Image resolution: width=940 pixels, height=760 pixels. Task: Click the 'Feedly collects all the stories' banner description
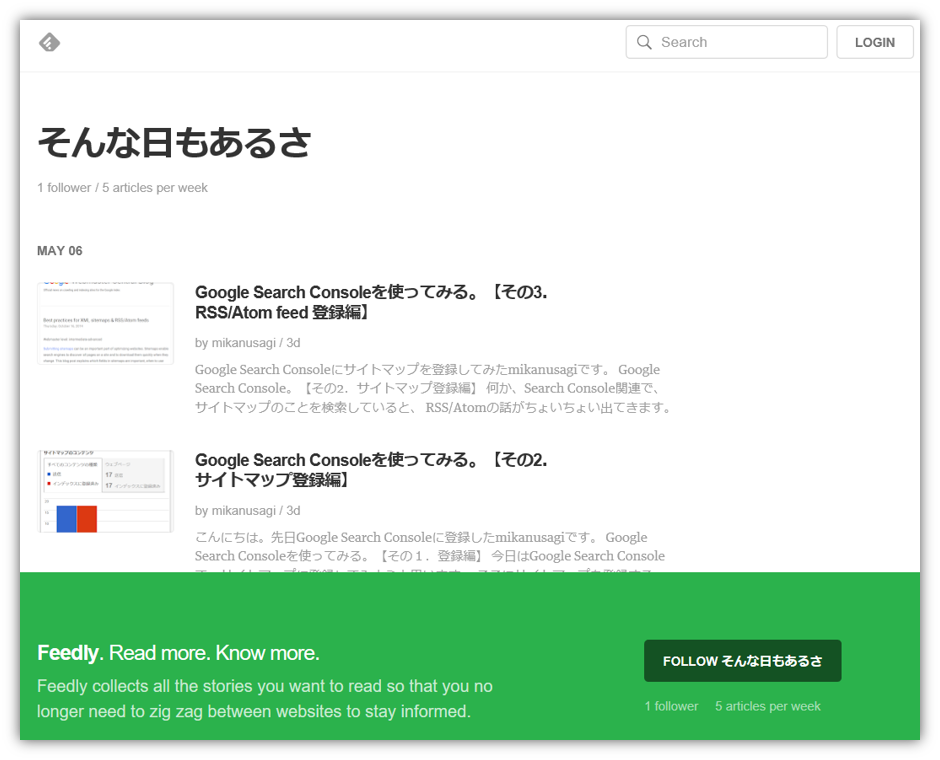265,699
